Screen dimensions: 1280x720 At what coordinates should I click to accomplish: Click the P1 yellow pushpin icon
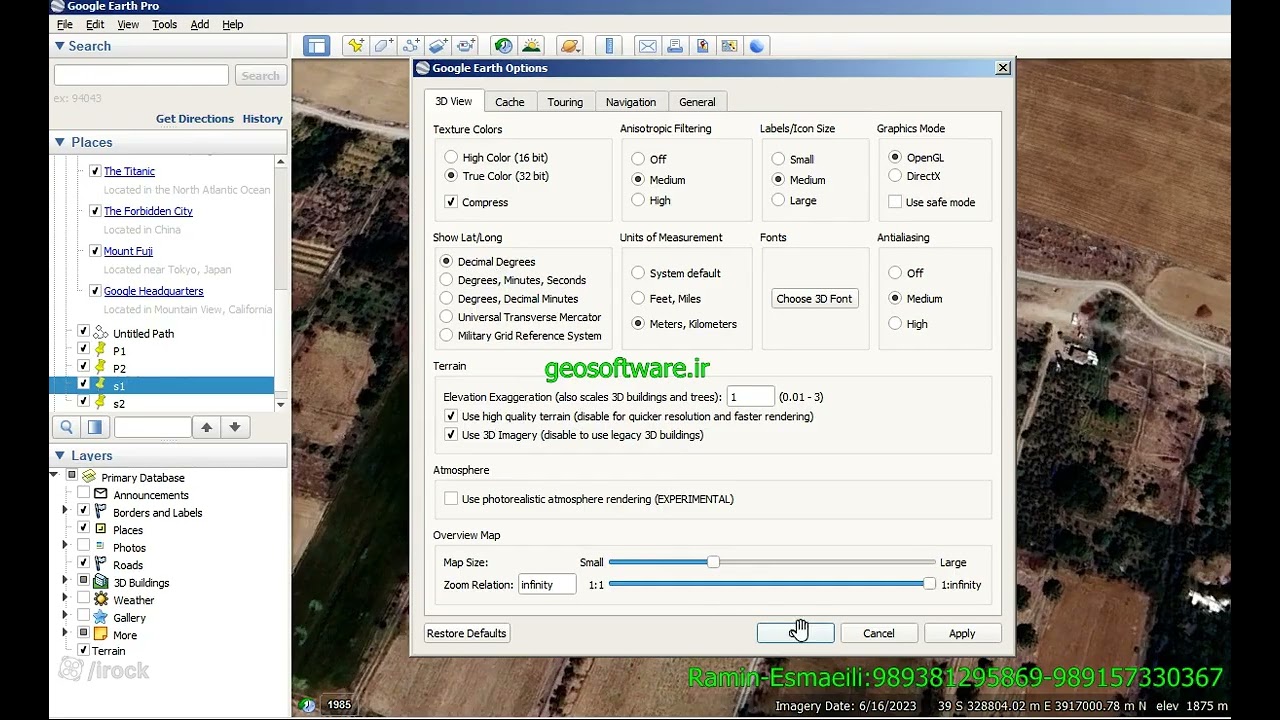[100, 350]
